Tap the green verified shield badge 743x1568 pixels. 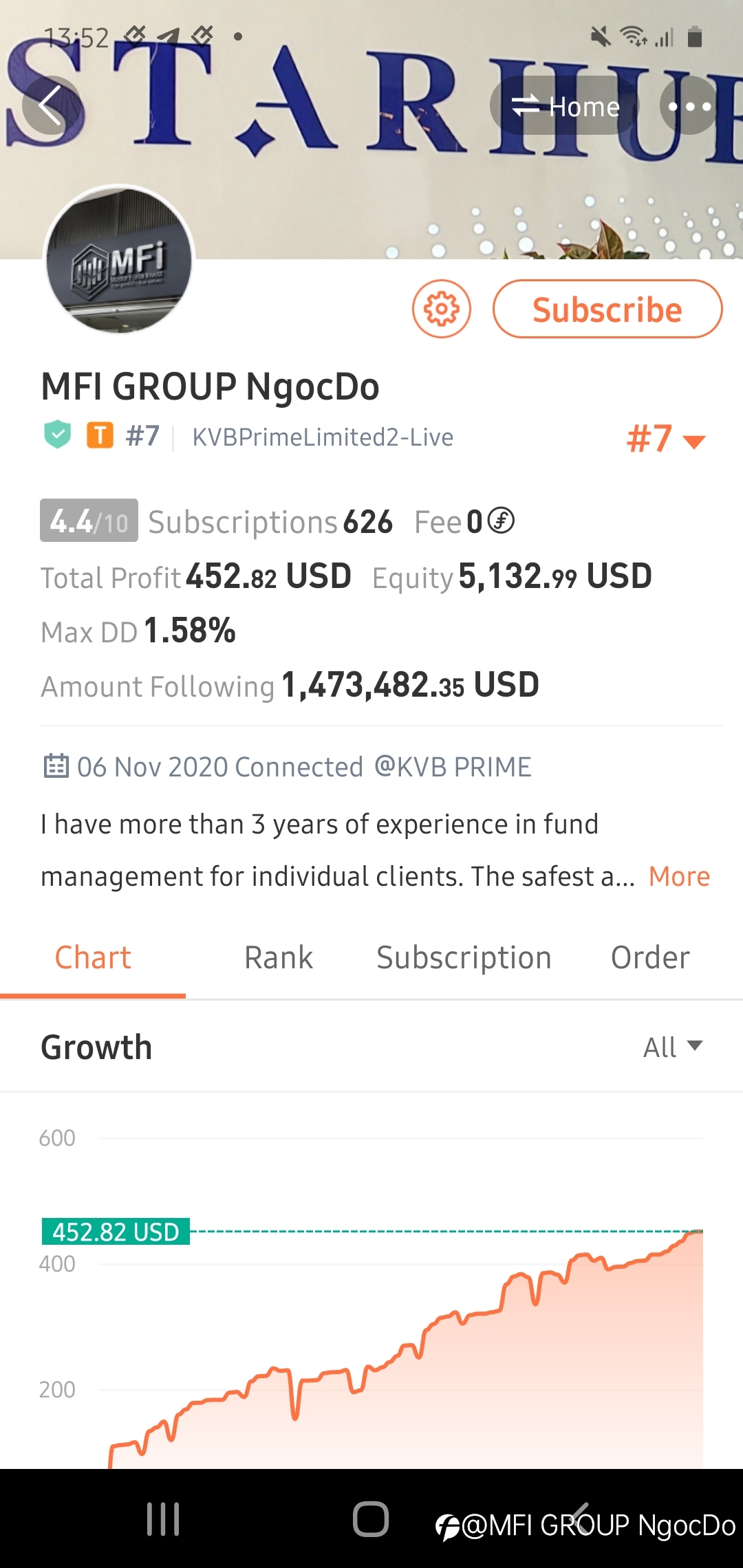point(58,435)
